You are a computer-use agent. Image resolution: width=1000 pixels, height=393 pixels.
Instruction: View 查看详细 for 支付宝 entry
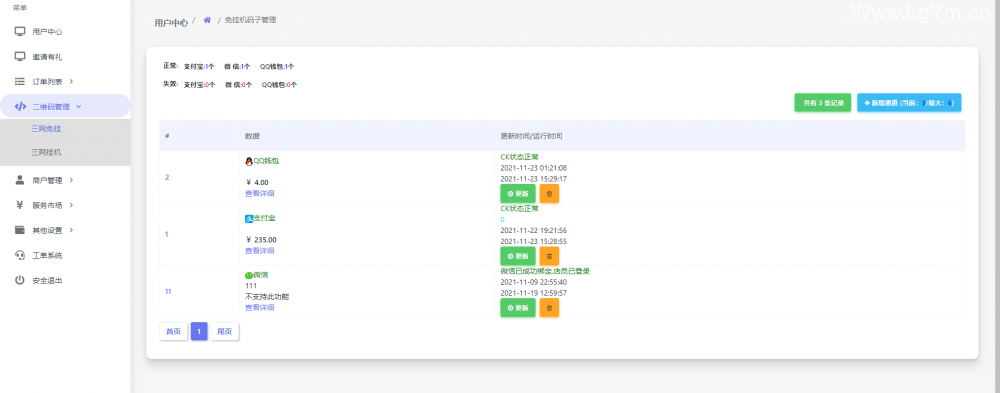(x=260, y=251)
